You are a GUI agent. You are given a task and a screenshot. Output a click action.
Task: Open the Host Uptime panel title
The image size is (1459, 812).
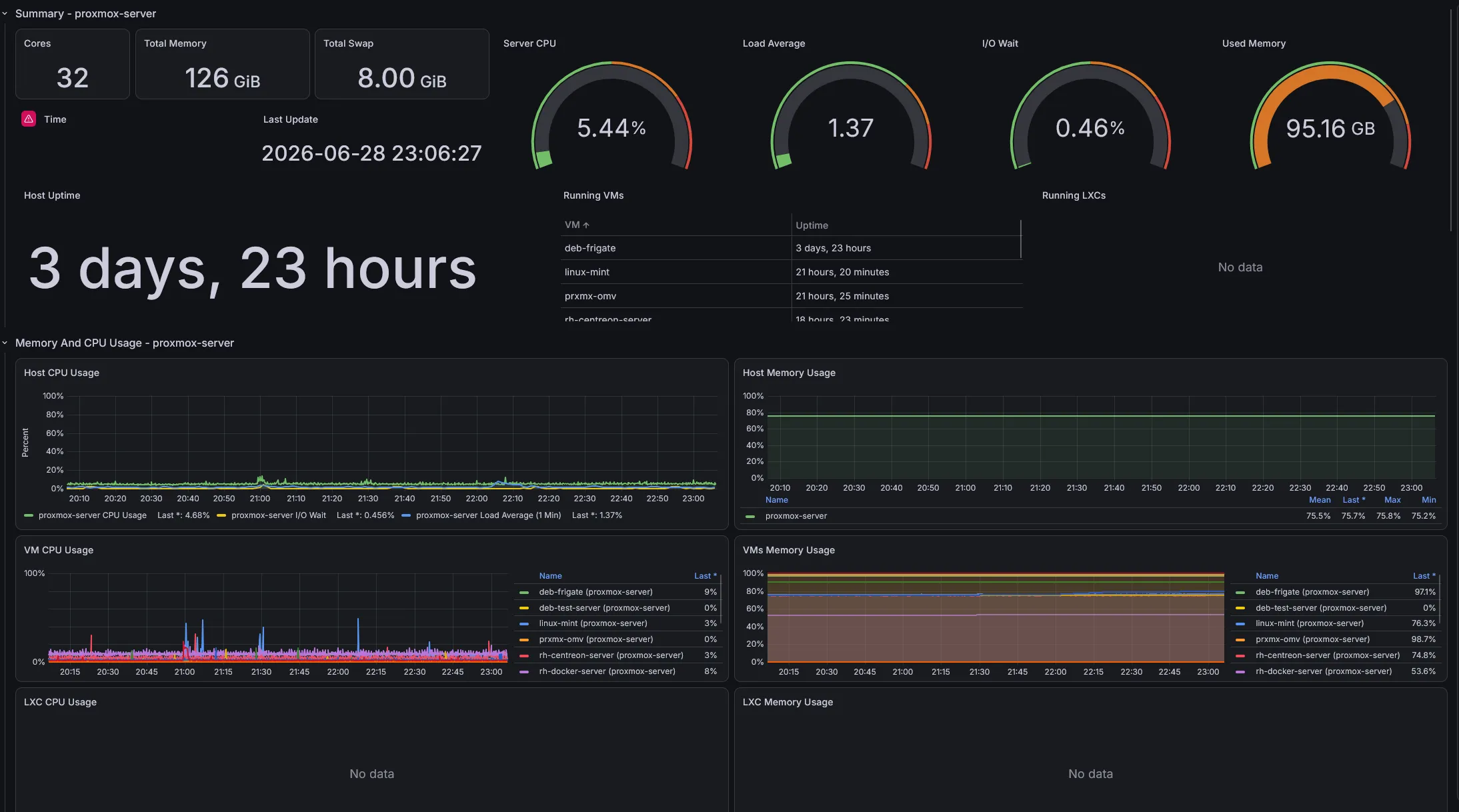point(52,195)
